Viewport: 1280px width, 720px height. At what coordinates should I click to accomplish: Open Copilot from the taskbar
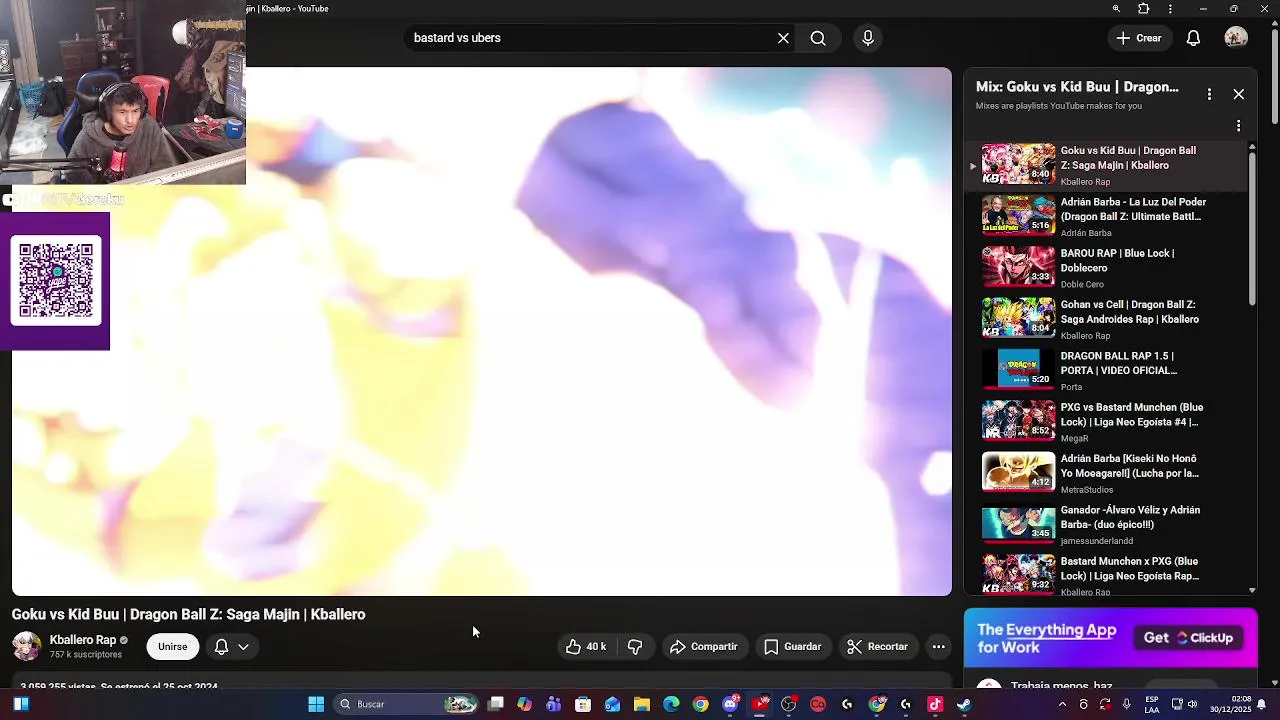coord(524,704)
